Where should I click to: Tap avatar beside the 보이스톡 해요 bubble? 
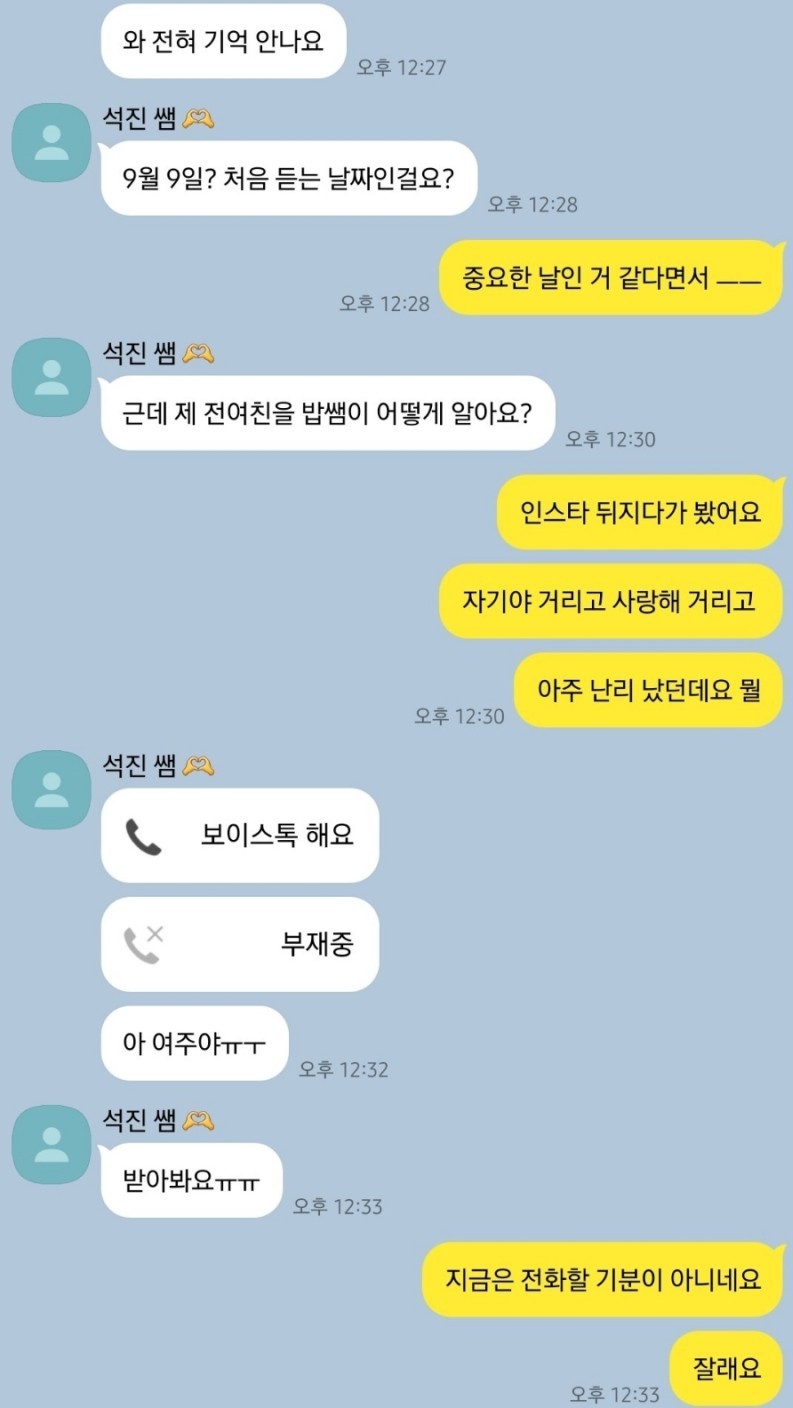pos(51,790)
